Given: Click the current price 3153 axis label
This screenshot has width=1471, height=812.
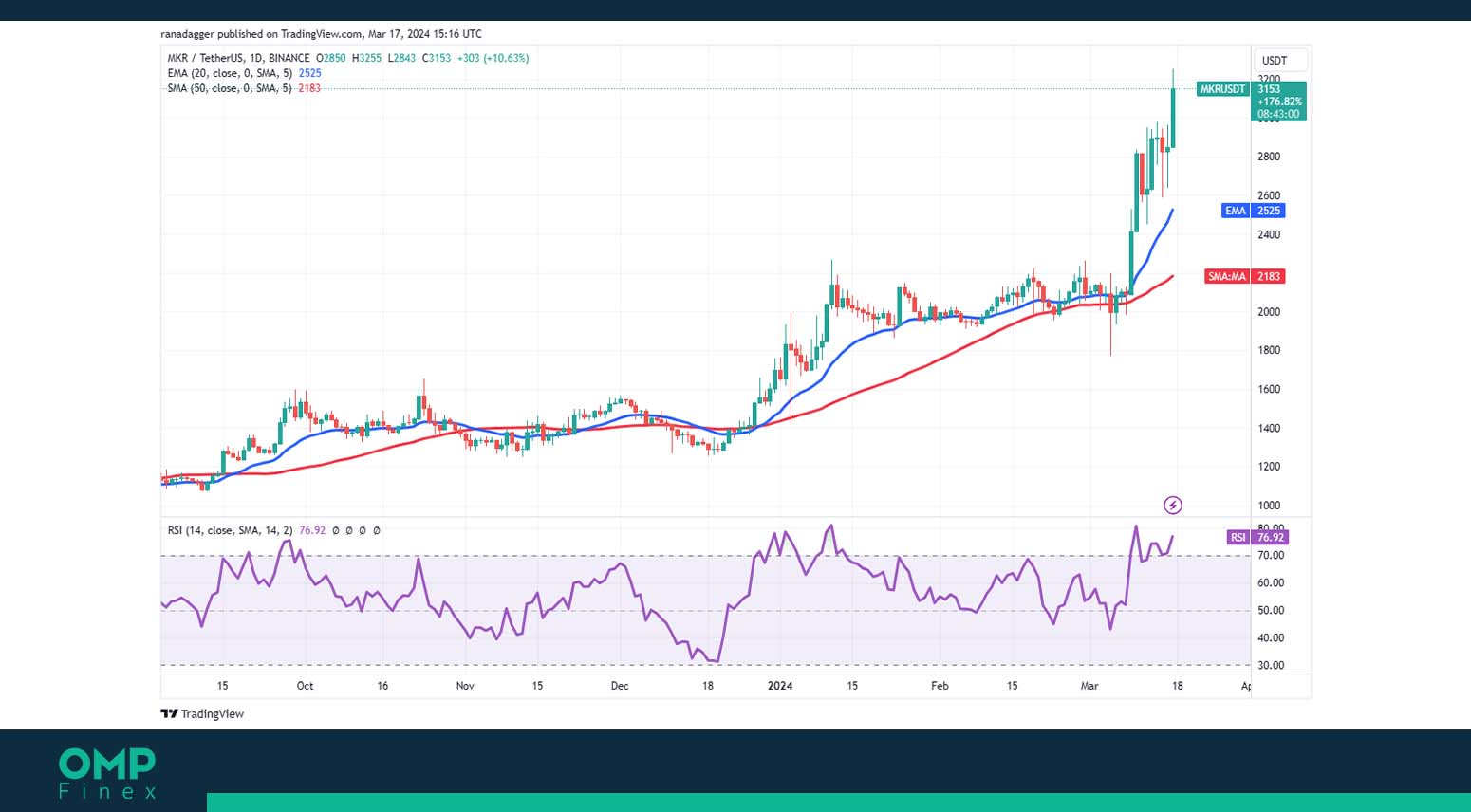Looking at the screenshot, I should pyautogui.click(x=1270, y=89).
